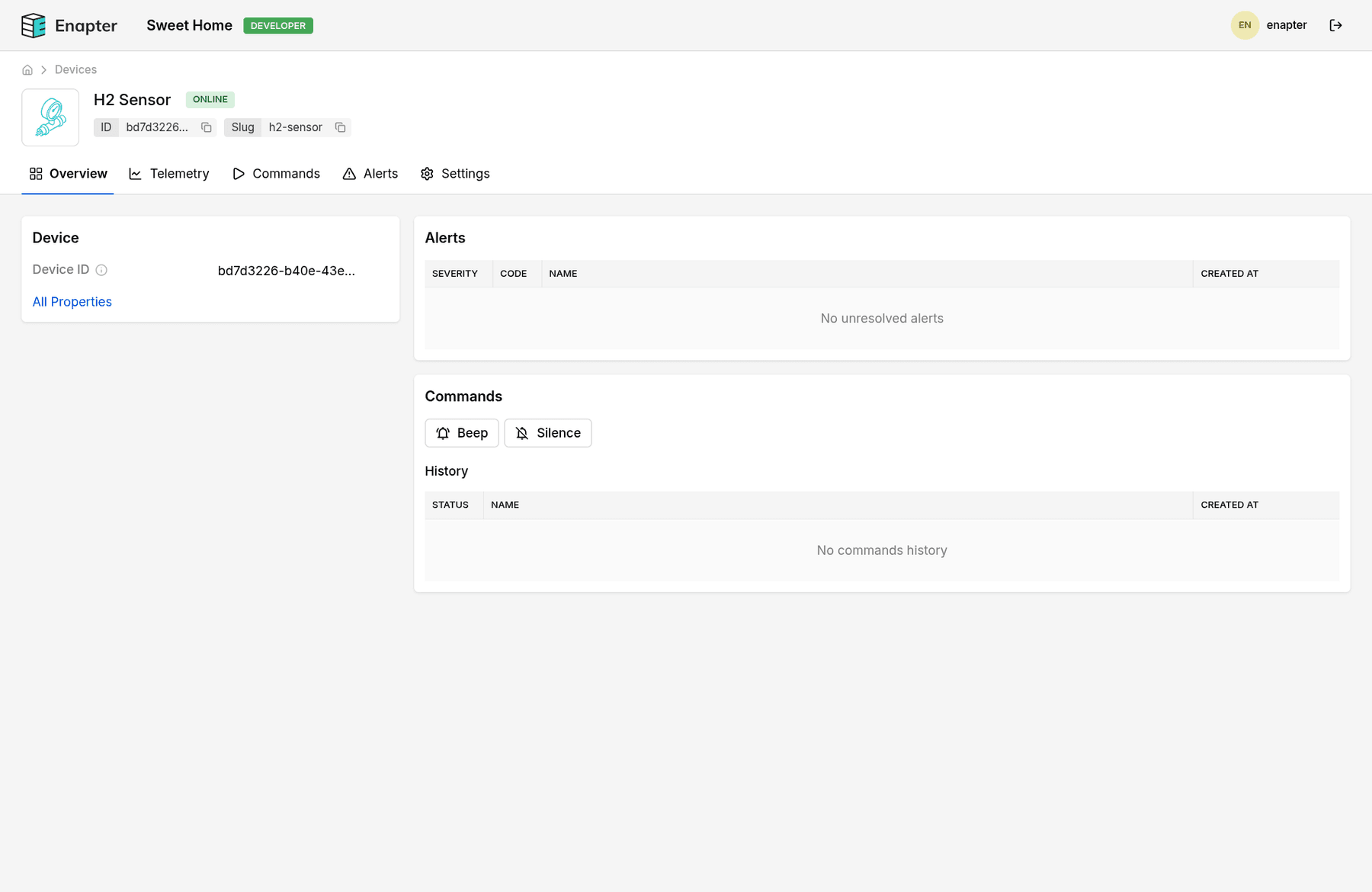The width and height of the screenshot is (1372, 892).
Task: Open the Telemetry tab
Action: coord(169,174)
